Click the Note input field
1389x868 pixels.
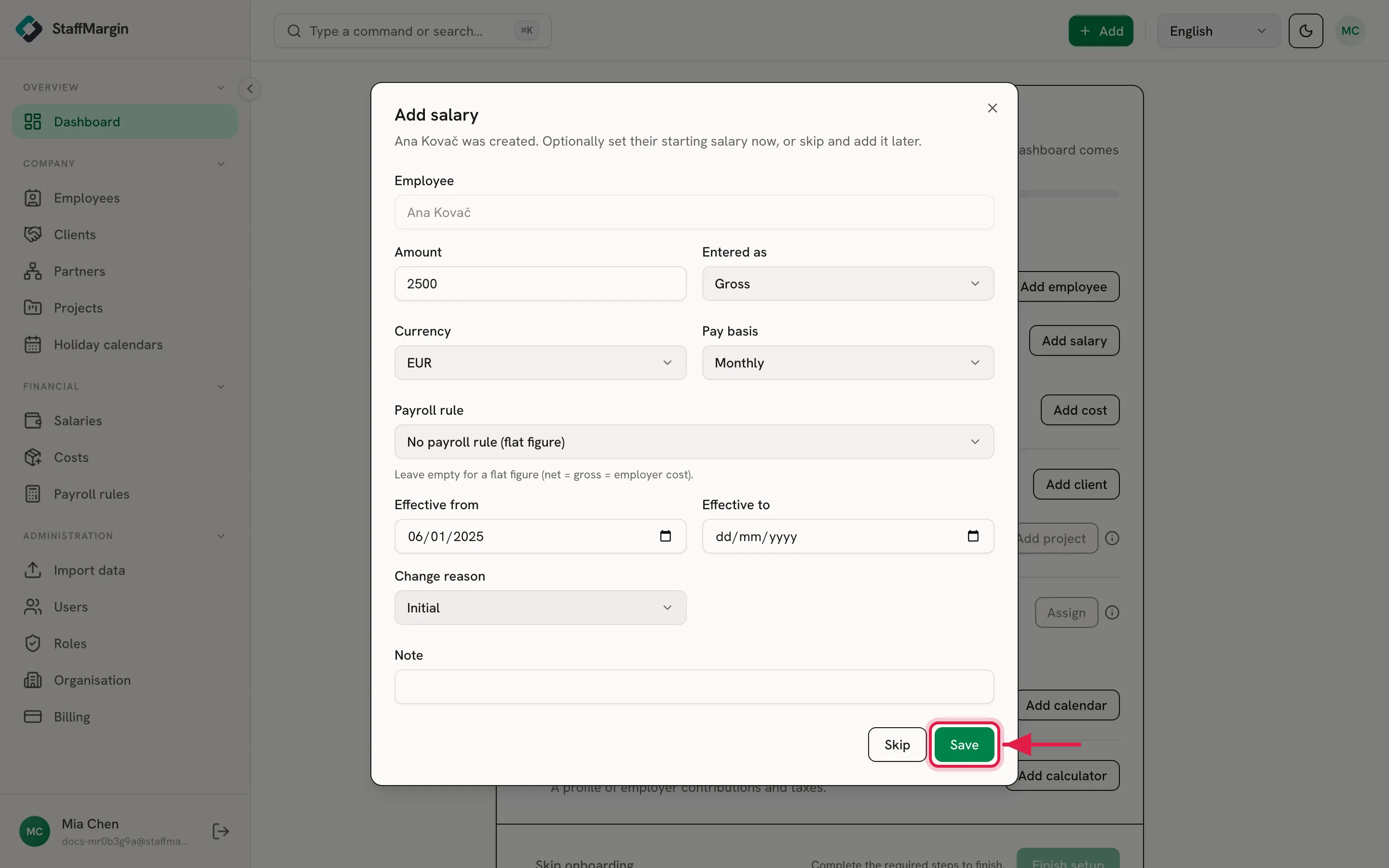[694, 687]
